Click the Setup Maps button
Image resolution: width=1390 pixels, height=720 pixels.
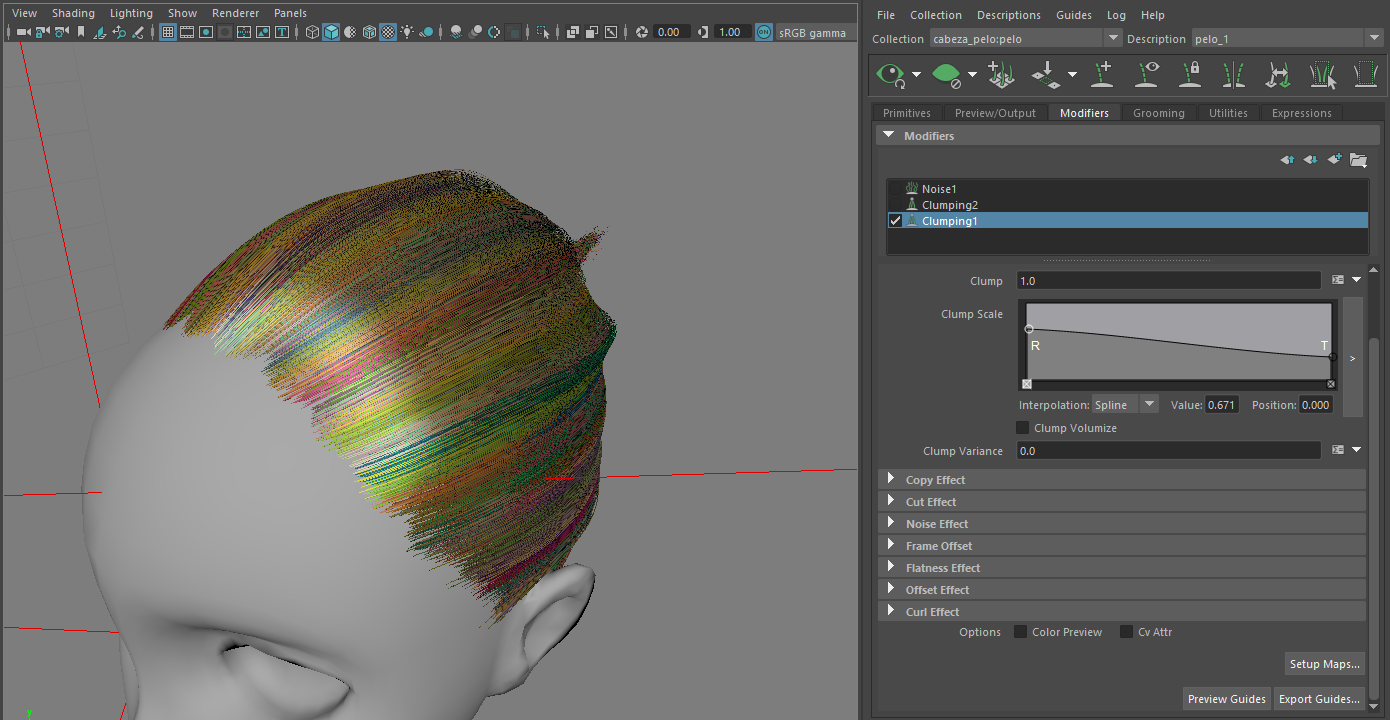click(x=1324, y=663)
